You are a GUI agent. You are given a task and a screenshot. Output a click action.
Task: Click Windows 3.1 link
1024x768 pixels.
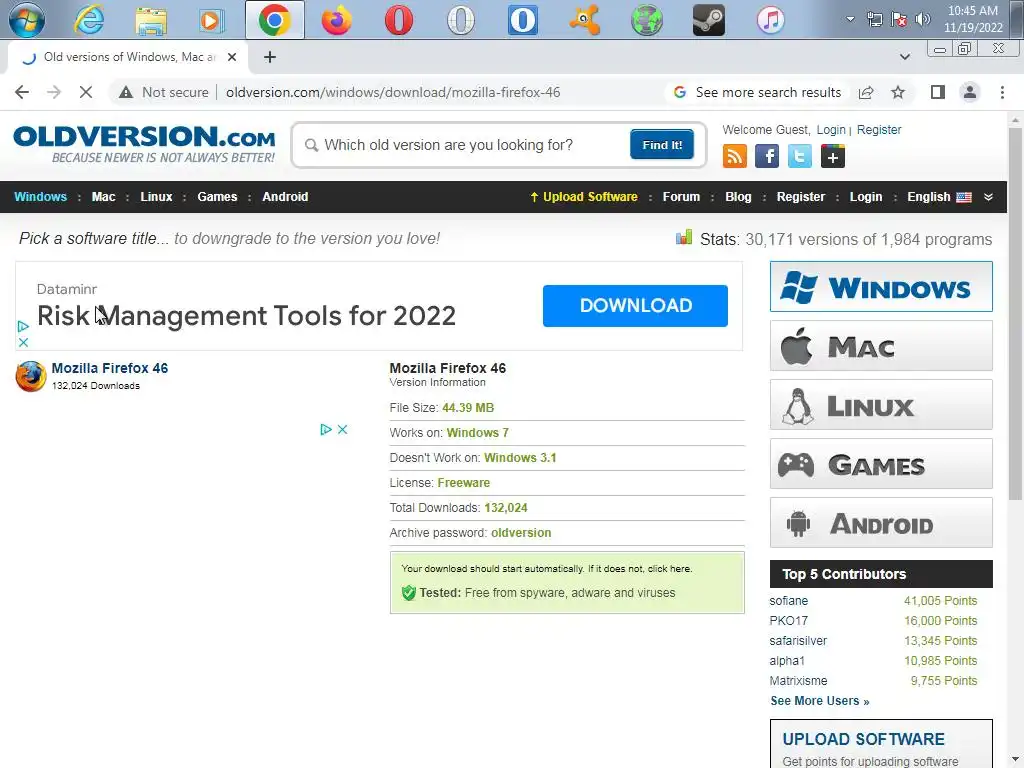[520, 458]
